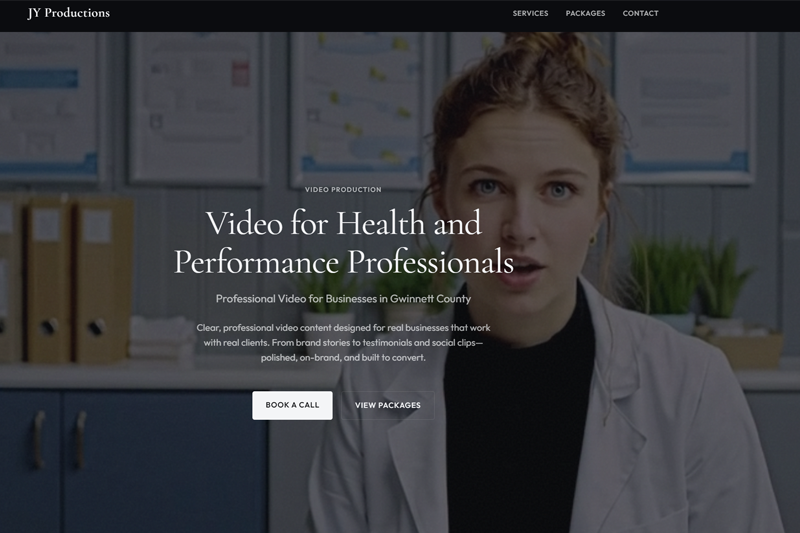The image size is (800, 533).
Task: Open the Services menu item
Action: tap(530, 14)
